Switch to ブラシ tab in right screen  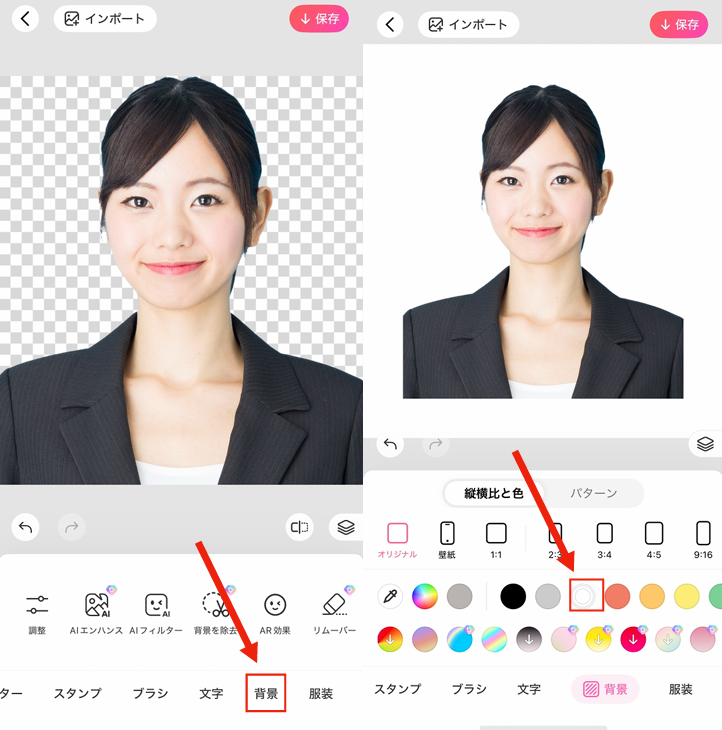coord(469,689)
